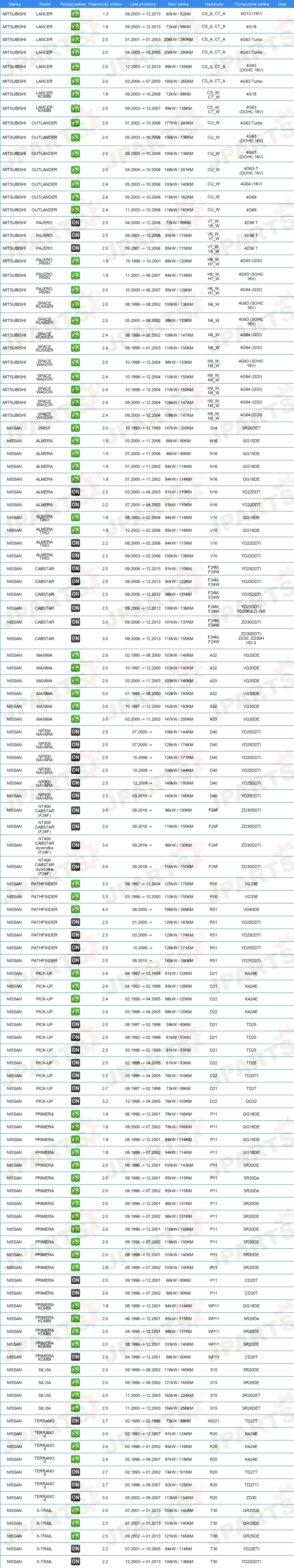Select engine code TD25Ti
Image resolution: width=294 pixels, height=1568 pixels.
(252, 1076)
